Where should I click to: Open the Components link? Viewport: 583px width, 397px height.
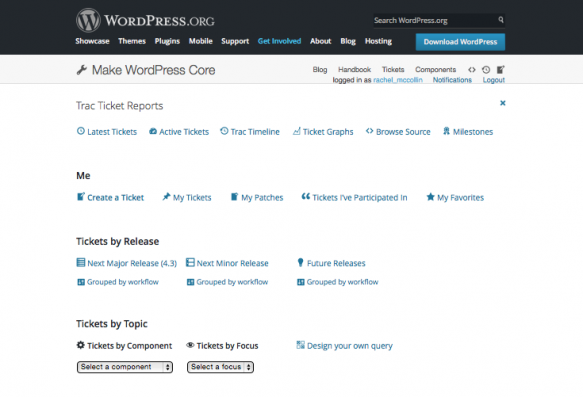coord(435,70)
